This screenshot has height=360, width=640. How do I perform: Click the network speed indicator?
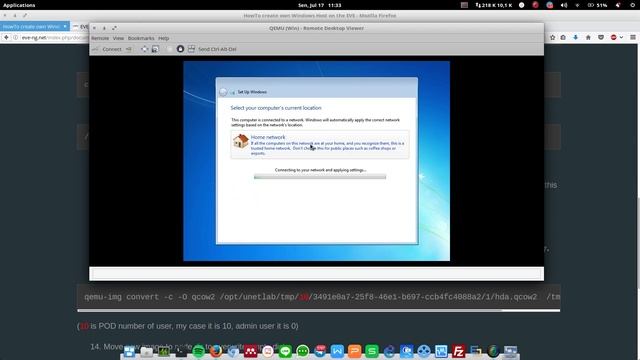coord(494,5)
